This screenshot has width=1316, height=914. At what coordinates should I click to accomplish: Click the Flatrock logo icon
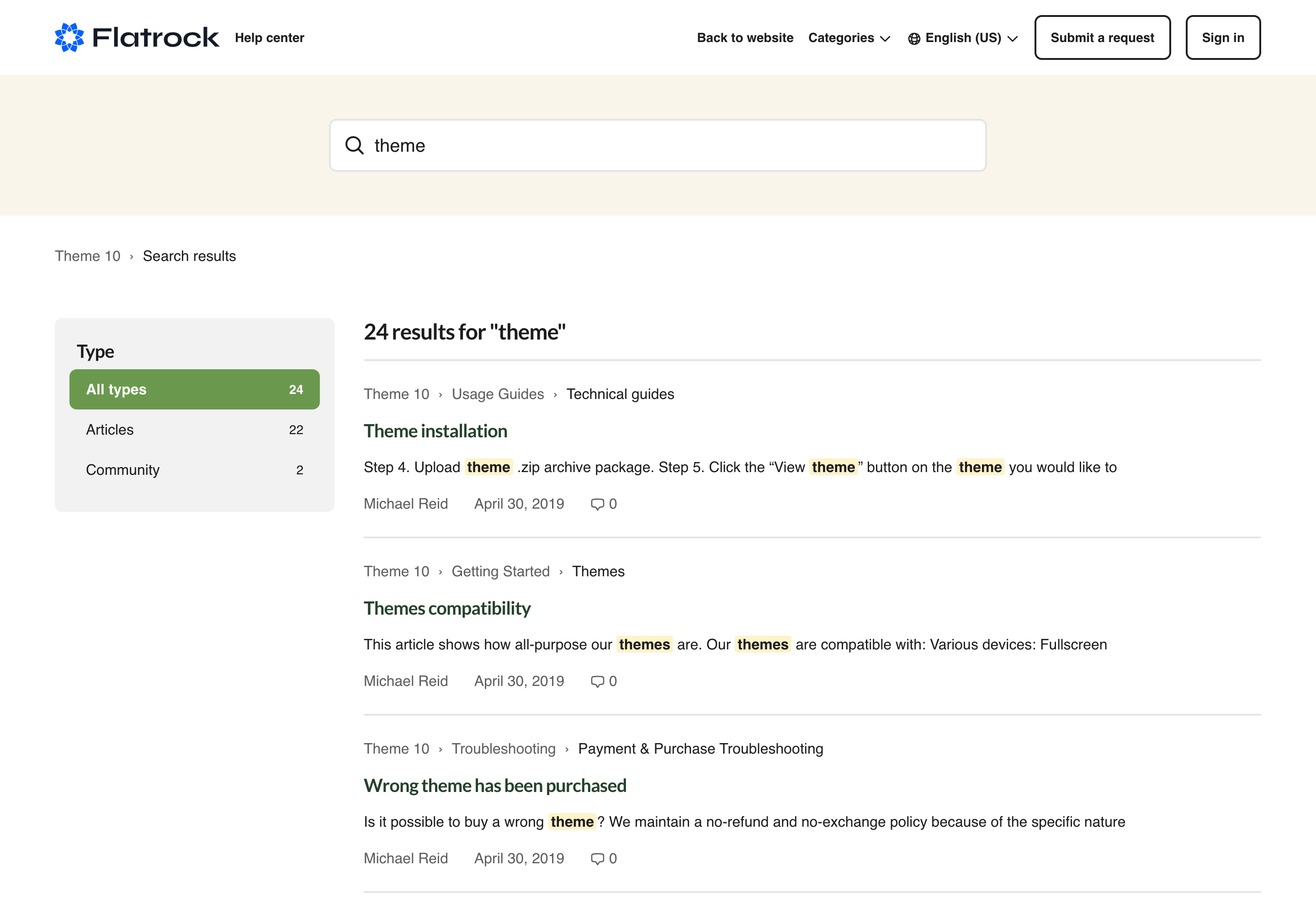(x=69, y=37)
